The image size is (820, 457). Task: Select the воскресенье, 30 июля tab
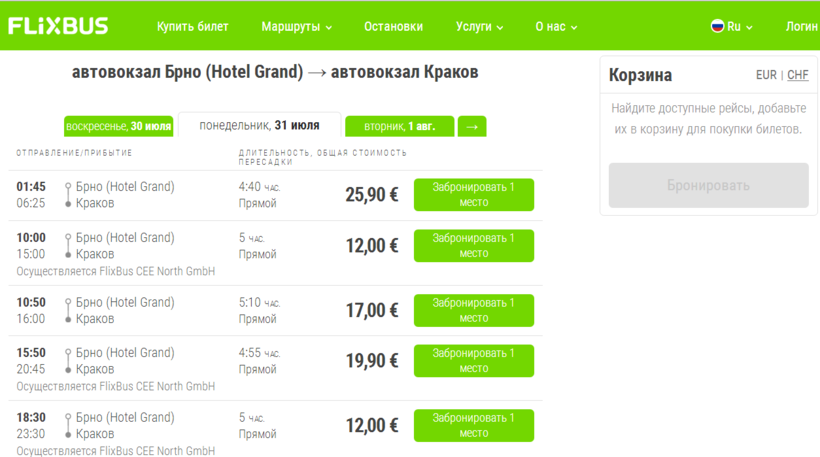coord(119,127)
